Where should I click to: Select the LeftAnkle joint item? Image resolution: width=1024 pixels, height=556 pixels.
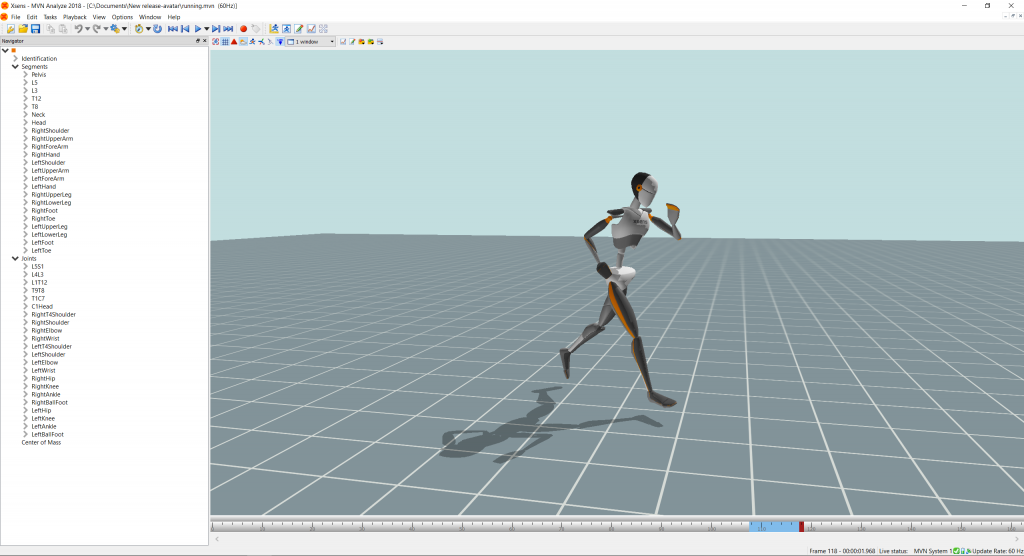[x=44, y=427]
